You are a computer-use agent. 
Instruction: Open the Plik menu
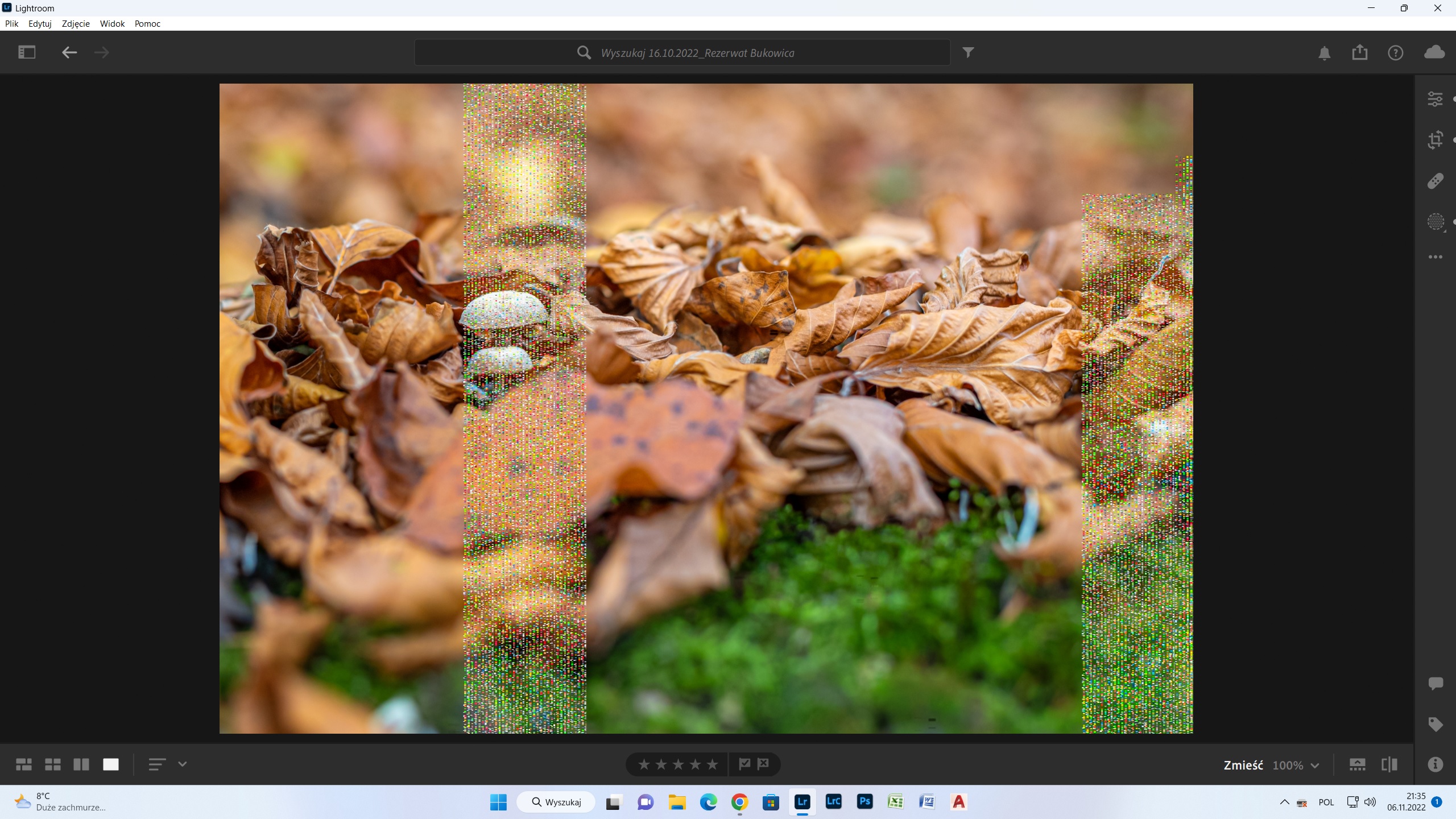click(x=11, y=23)
